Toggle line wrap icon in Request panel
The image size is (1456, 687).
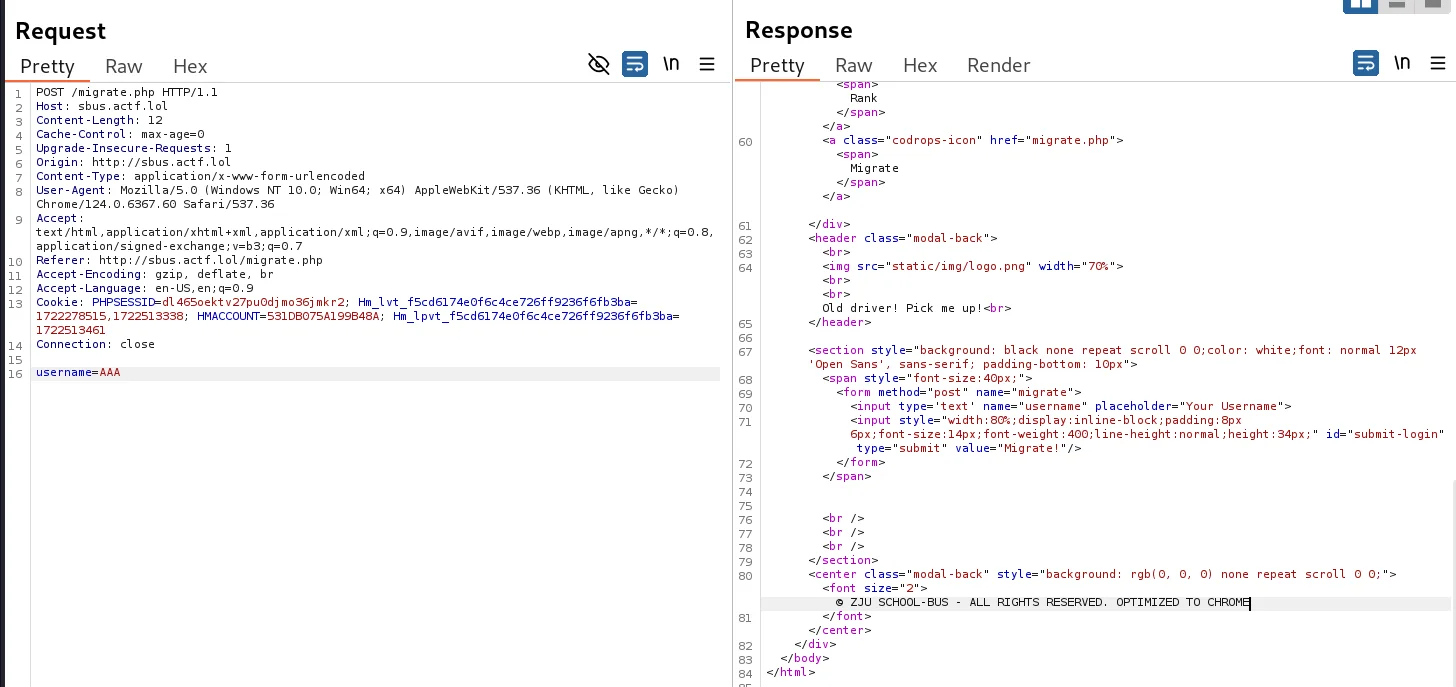tap(634, 64)
